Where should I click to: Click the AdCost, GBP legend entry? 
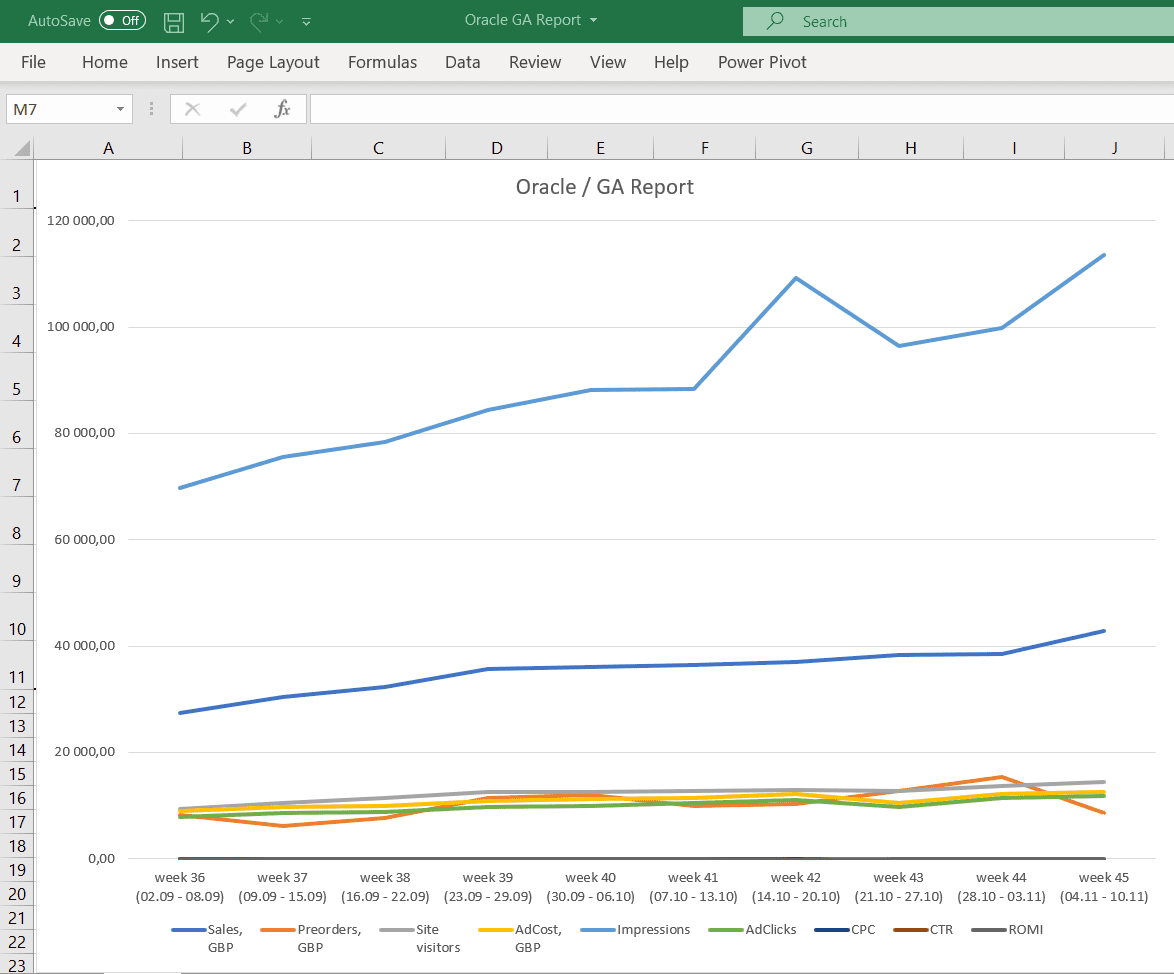(x=520, y=938)
